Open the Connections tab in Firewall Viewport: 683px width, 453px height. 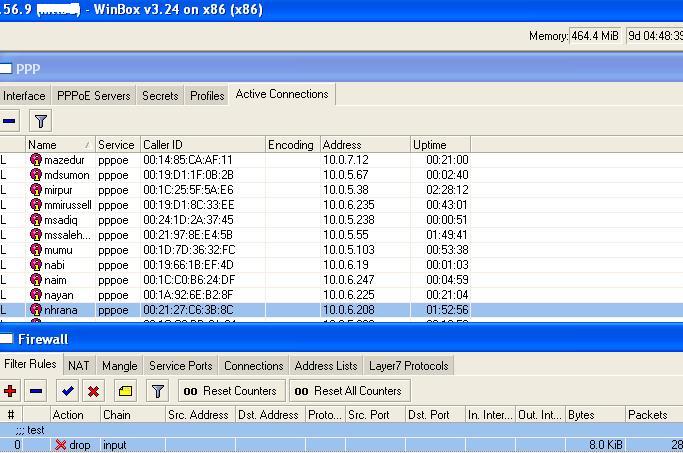[x=254, y=366]
